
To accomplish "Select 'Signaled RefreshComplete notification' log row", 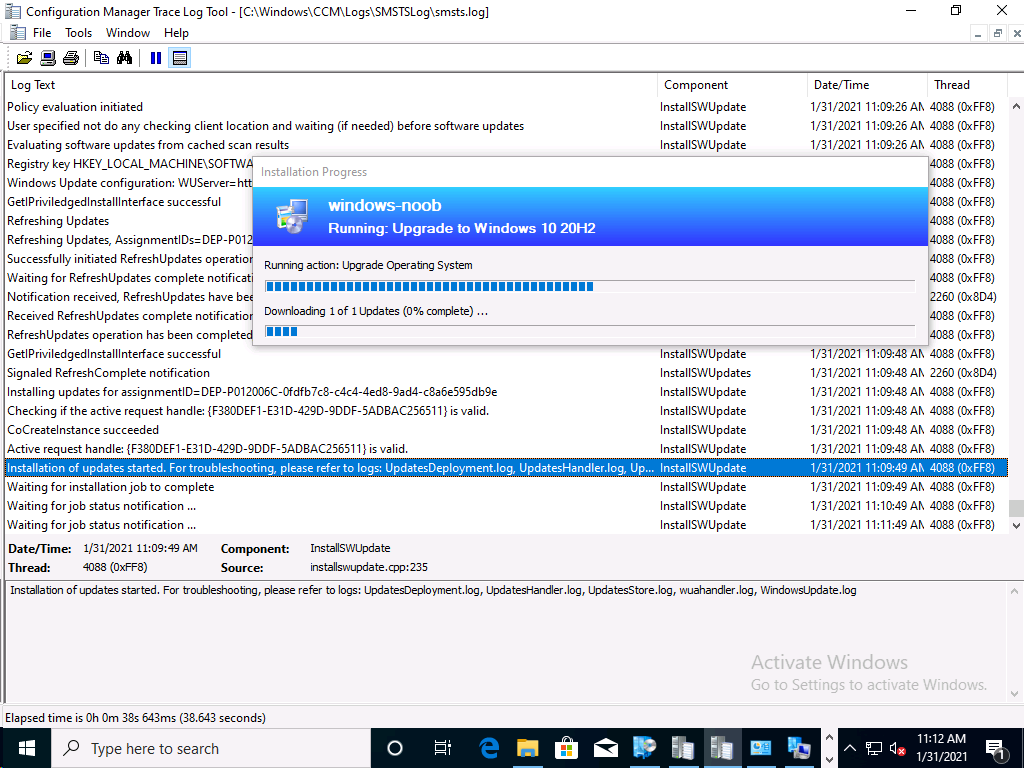I will (506, 373).
